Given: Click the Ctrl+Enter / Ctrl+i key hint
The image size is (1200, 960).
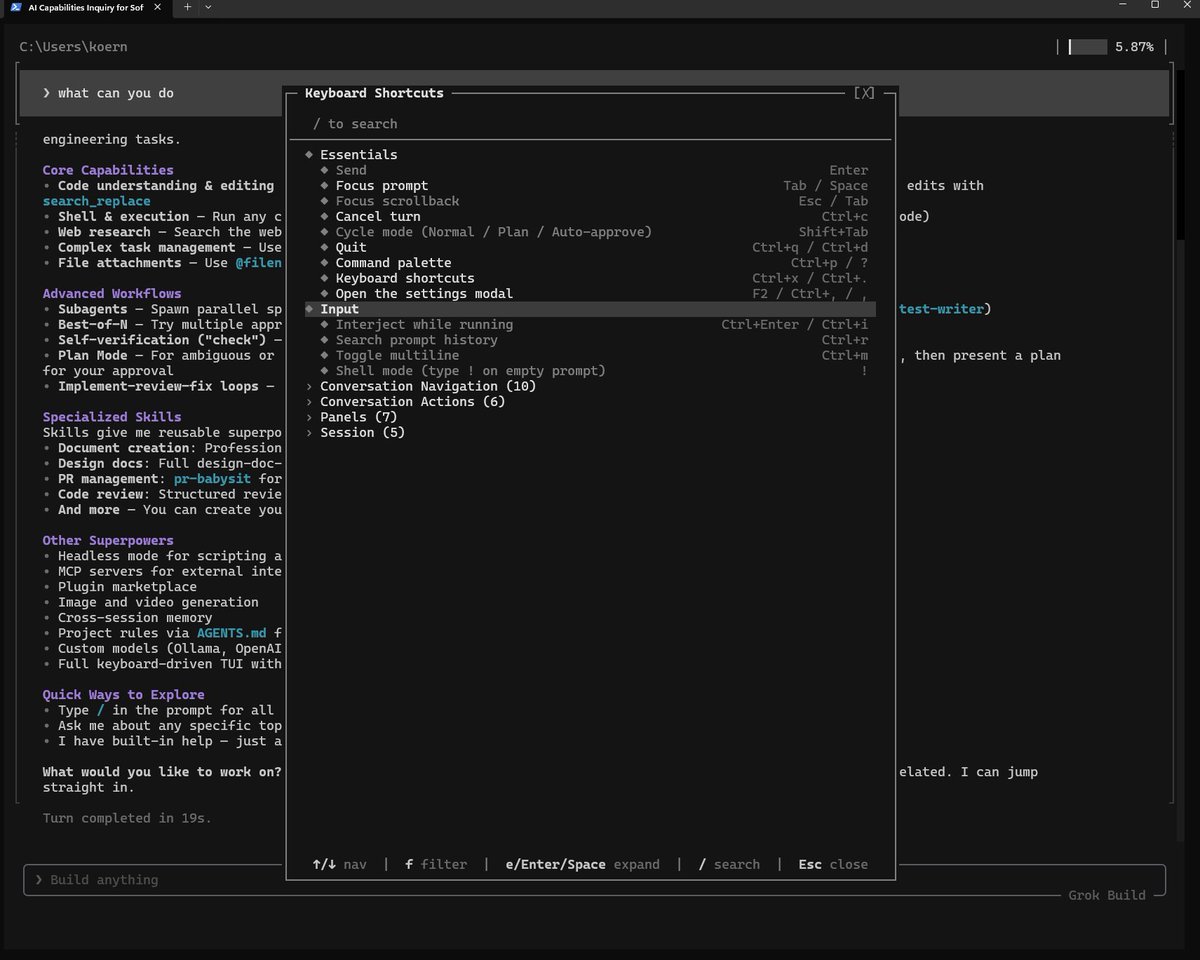Looking at the screenshot, I should point(795,325).
